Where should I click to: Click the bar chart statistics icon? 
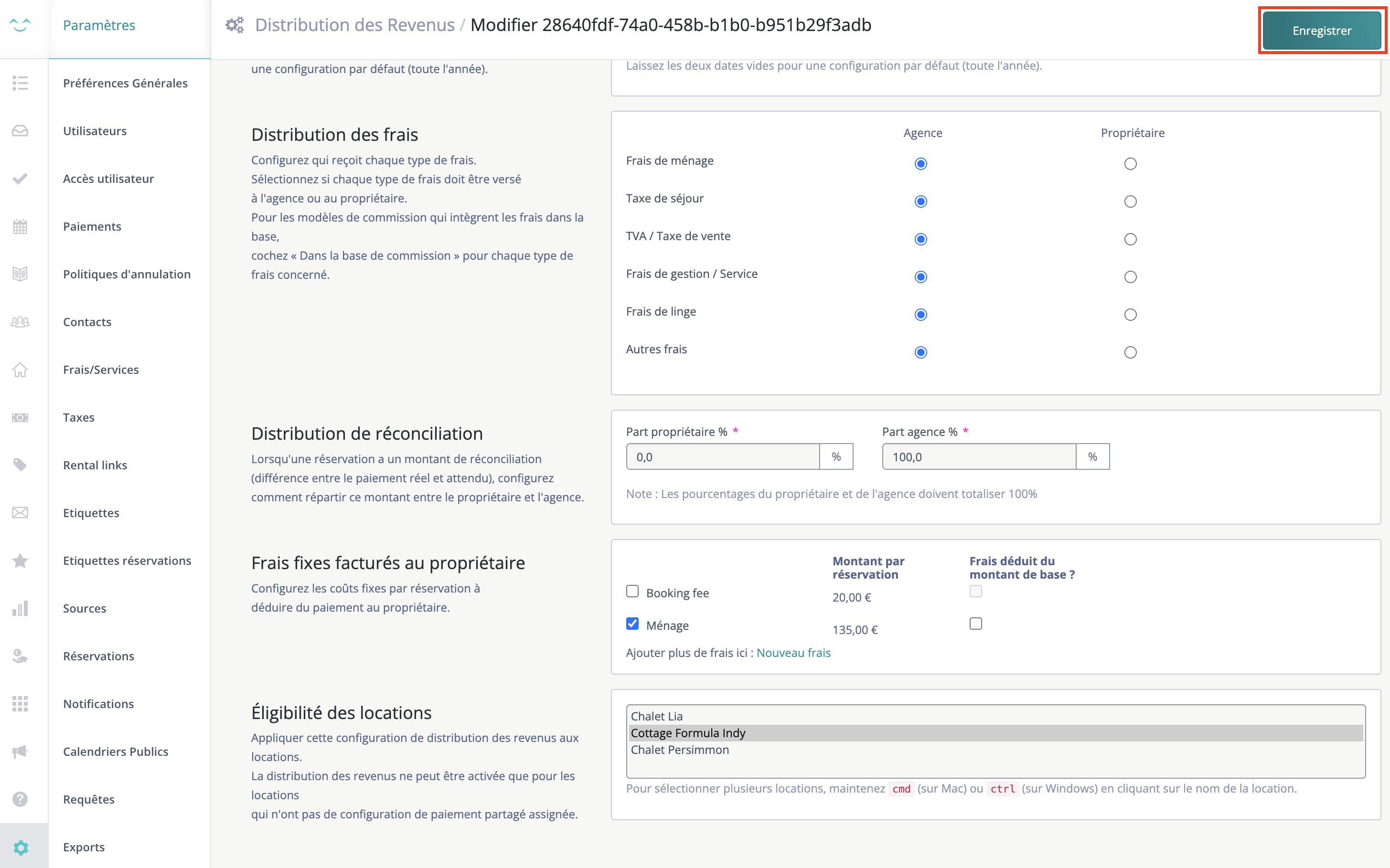pyautogui.click(x=20, y=608)
